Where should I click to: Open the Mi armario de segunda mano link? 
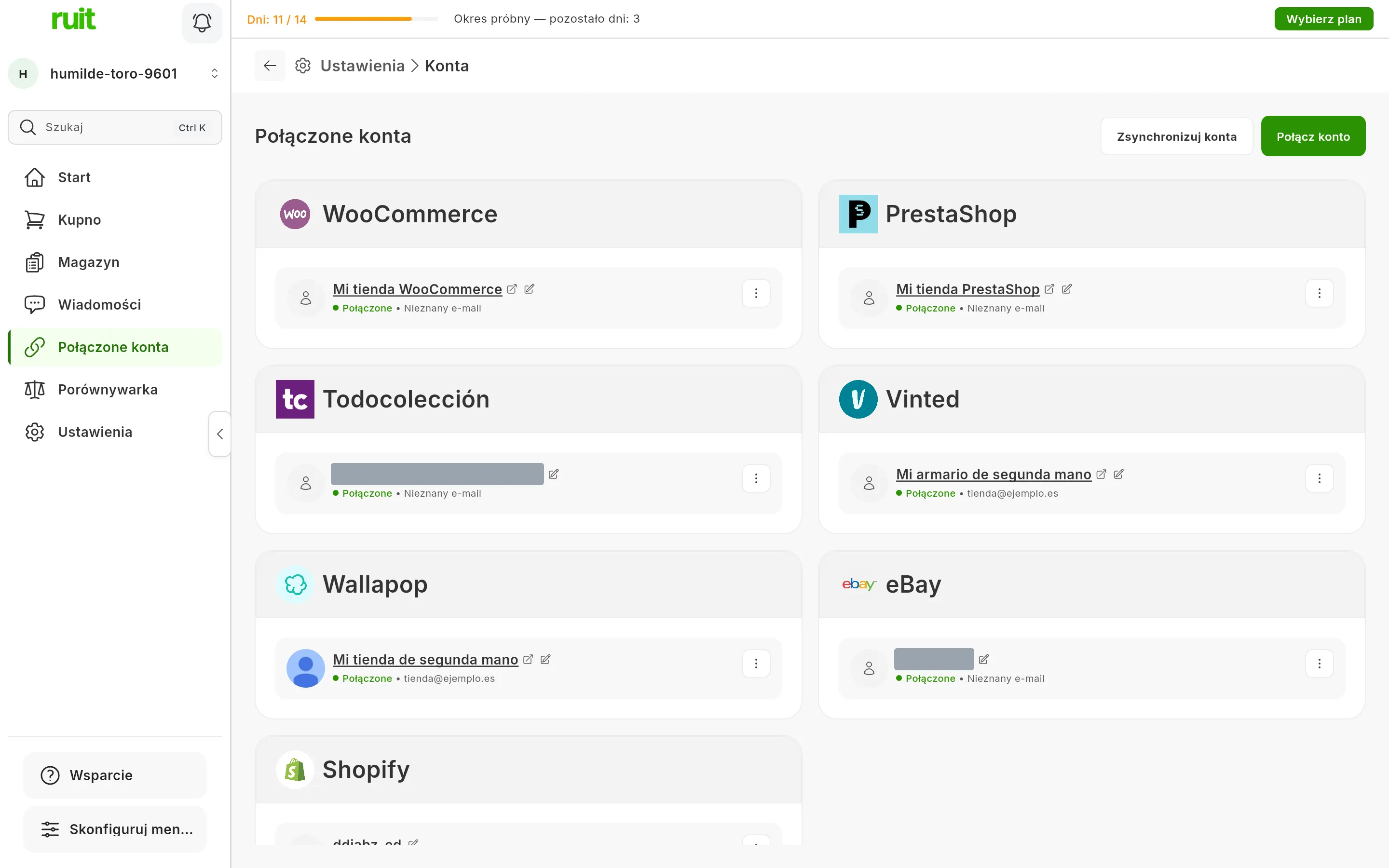pos(994,475)
